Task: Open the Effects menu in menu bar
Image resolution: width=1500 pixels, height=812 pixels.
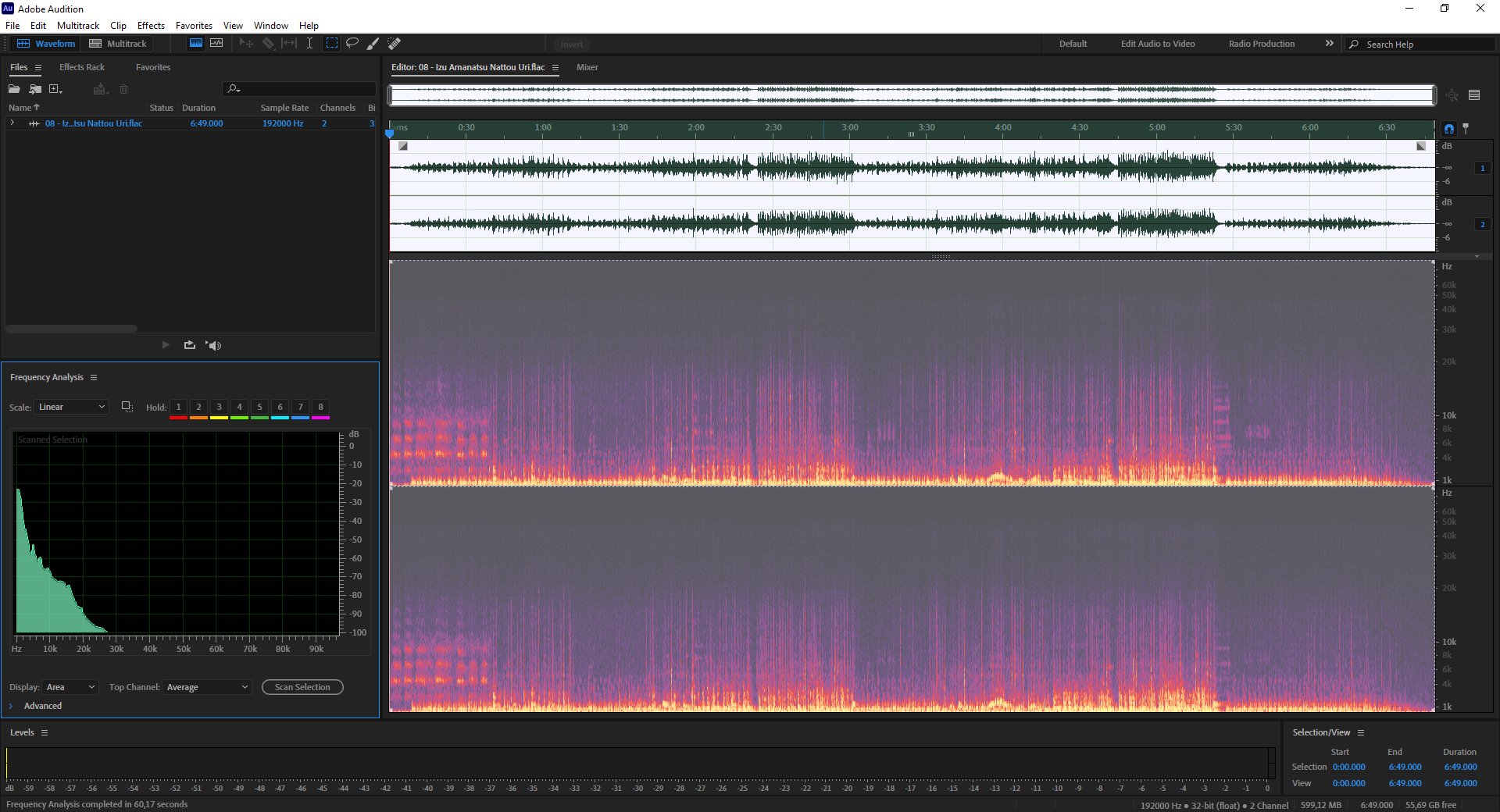Action: click(x=151, y=25)
